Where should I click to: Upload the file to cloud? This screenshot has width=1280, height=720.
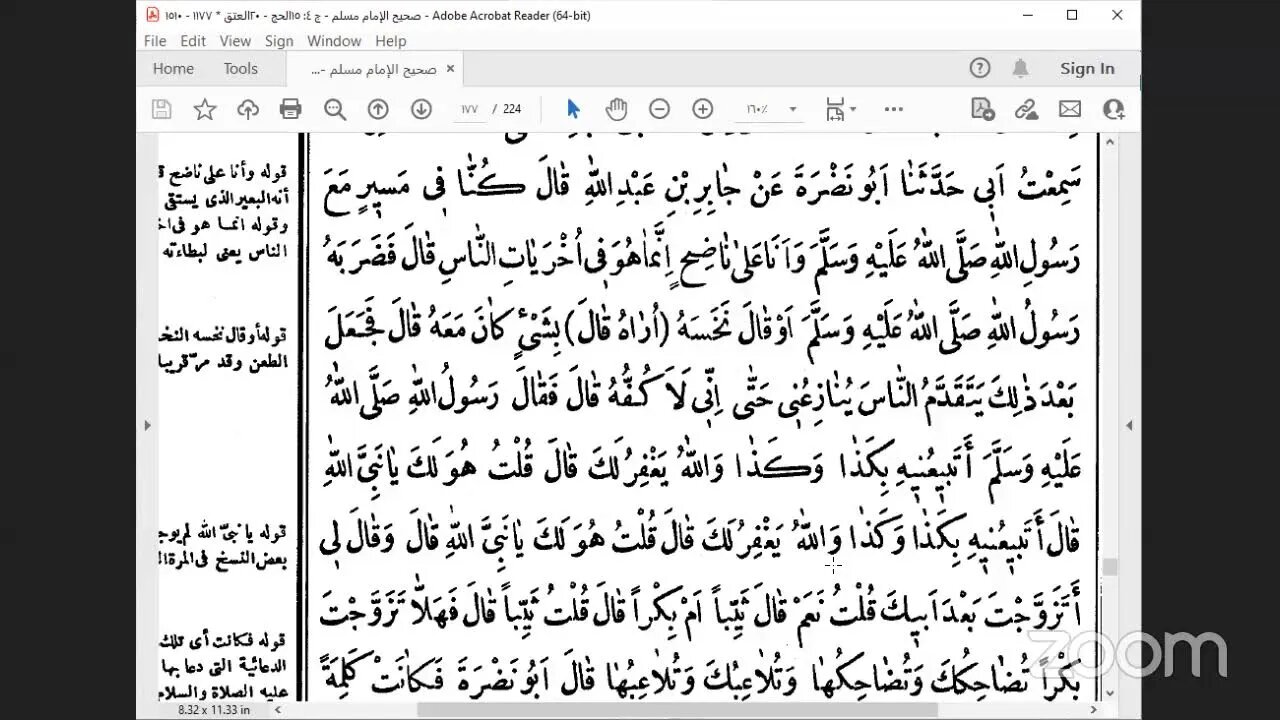tap(248, 109)
